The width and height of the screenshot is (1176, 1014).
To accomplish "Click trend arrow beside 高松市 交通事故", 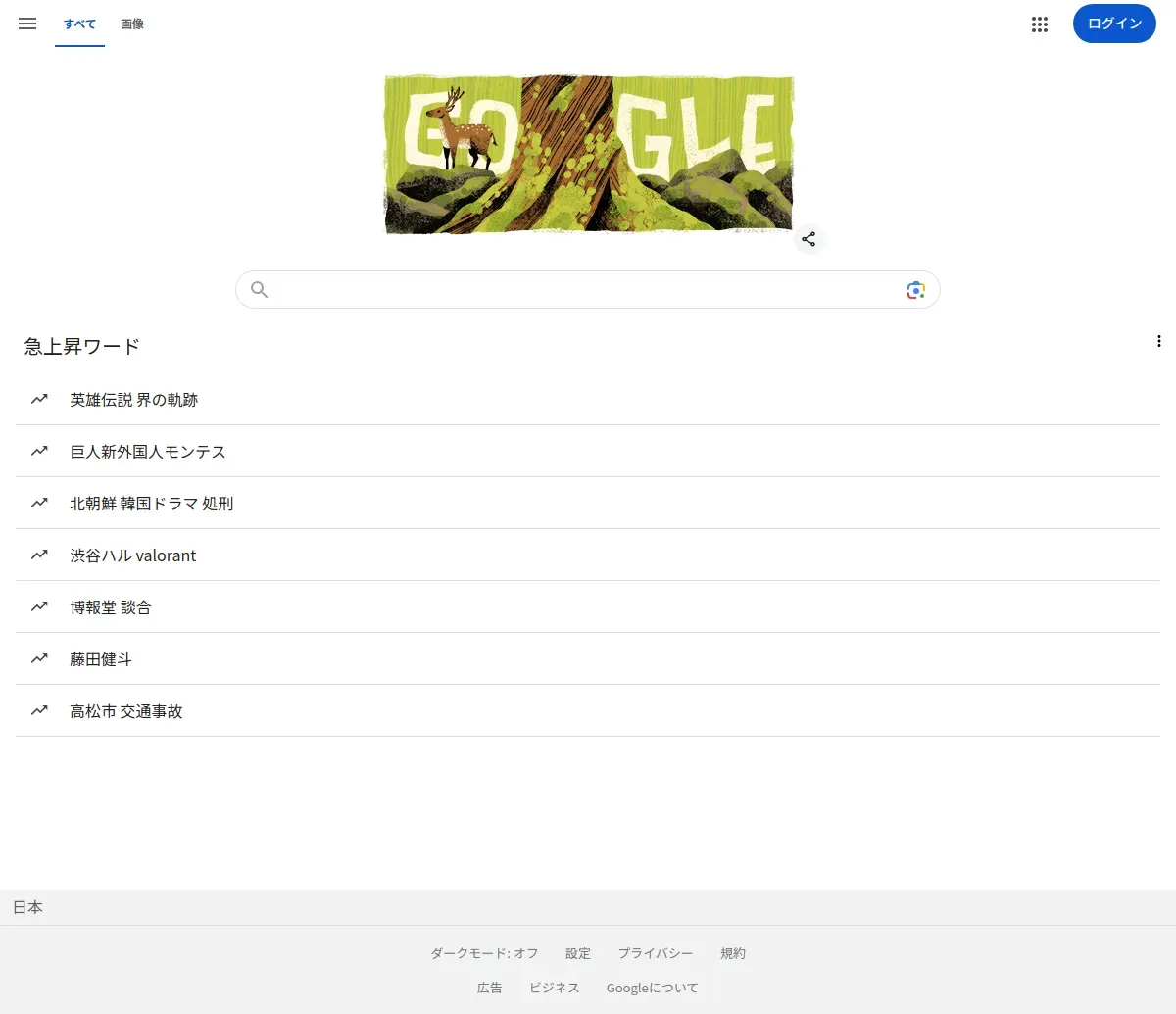I will click(x=39, y=710).
